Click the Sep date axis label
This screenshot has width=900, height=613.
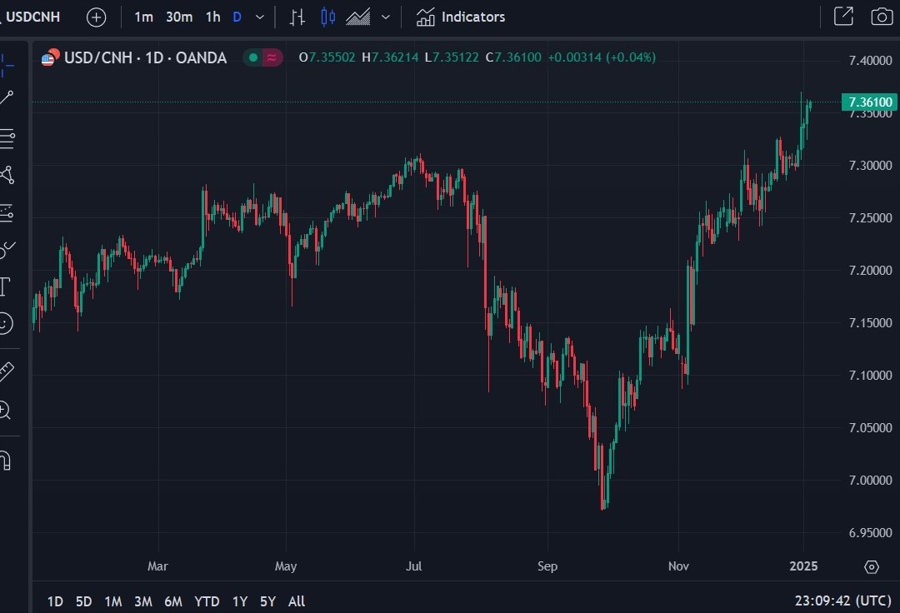pos(548,566)
